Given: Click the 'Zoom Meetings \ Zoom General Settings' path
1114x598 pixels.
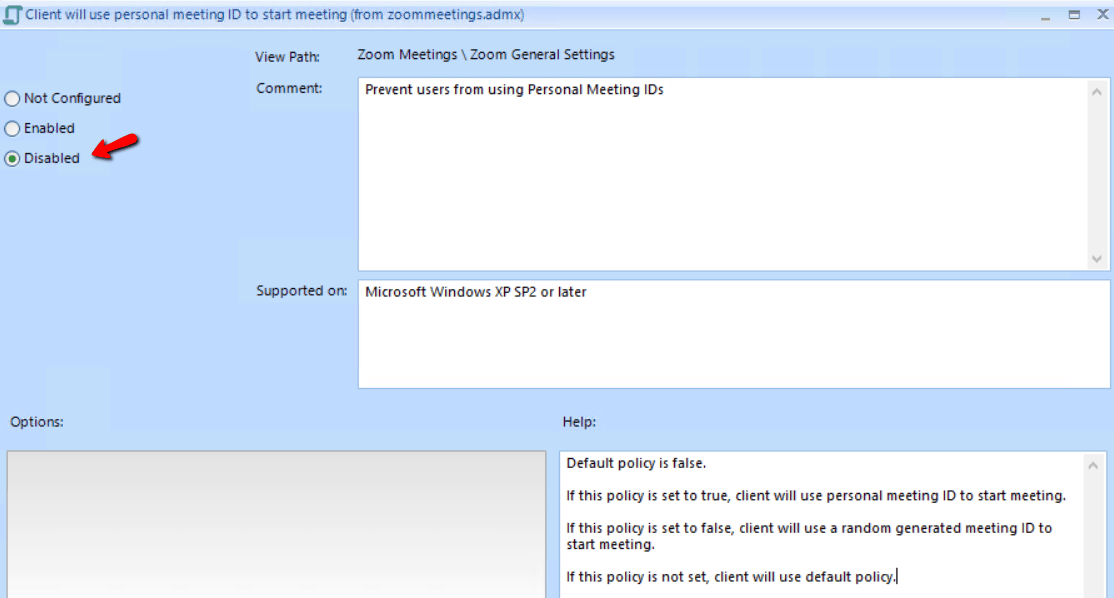Looking at the screenshot, I should point(486,55).
